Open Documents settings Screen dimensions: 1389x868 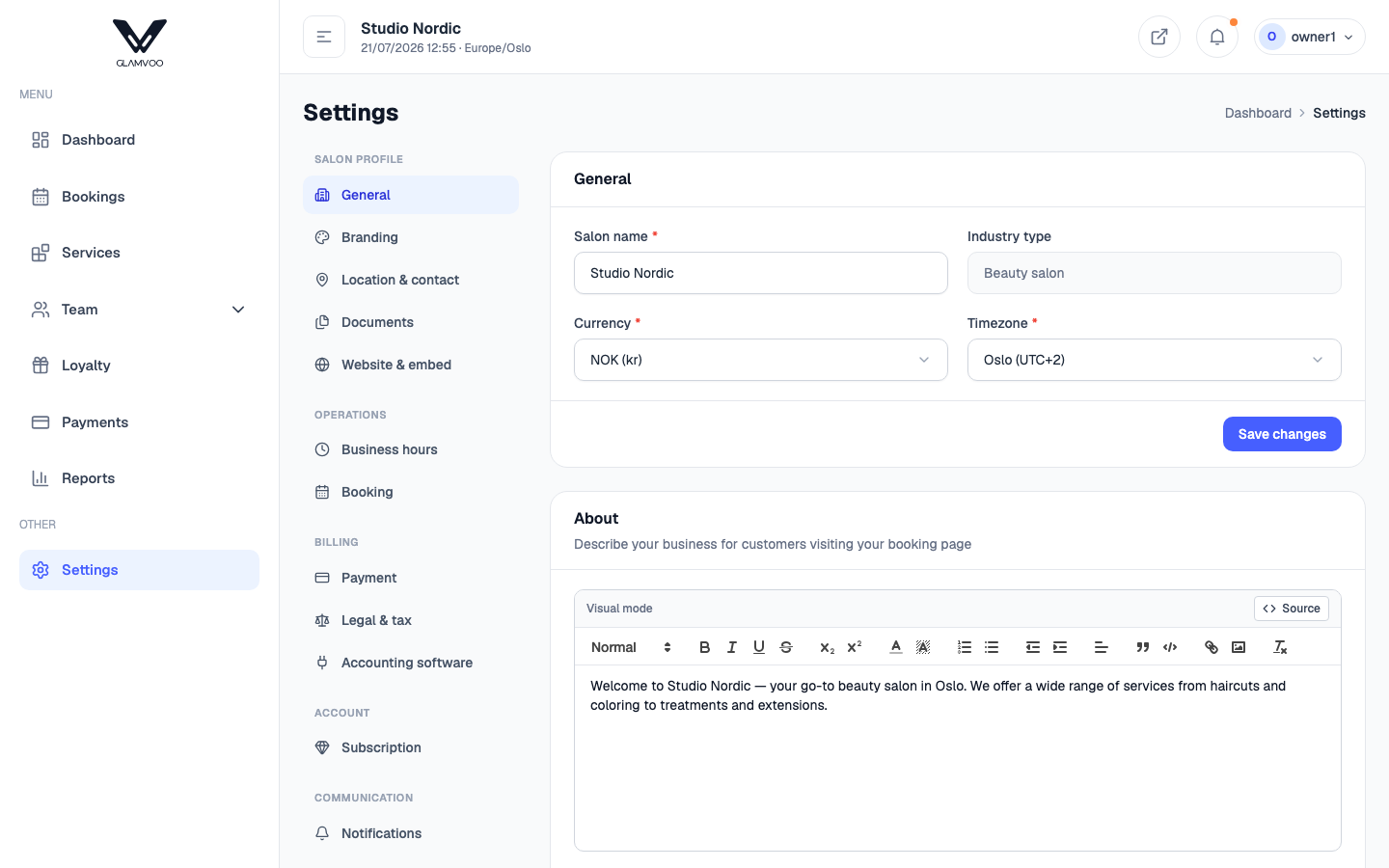(x=411, y=322)
